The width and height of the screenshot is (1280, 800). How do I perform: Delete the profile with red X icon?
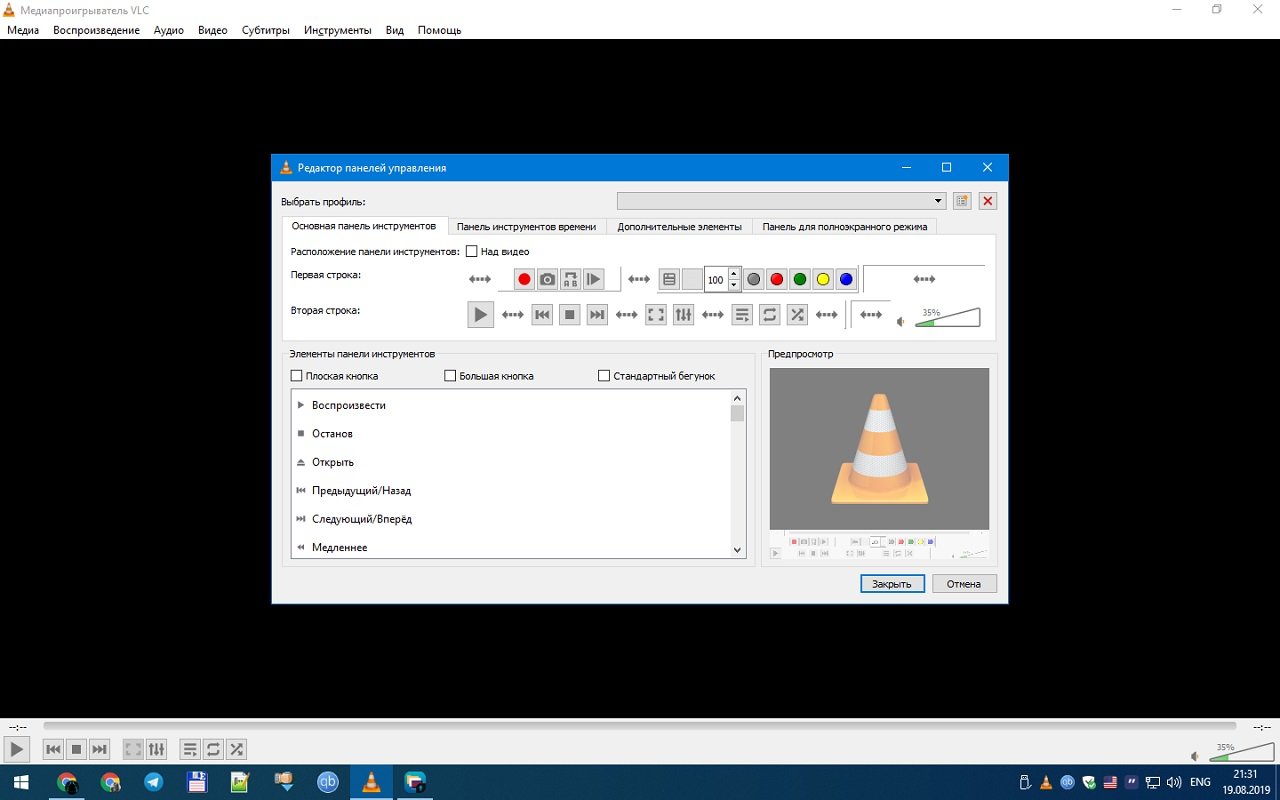[988, 201]
